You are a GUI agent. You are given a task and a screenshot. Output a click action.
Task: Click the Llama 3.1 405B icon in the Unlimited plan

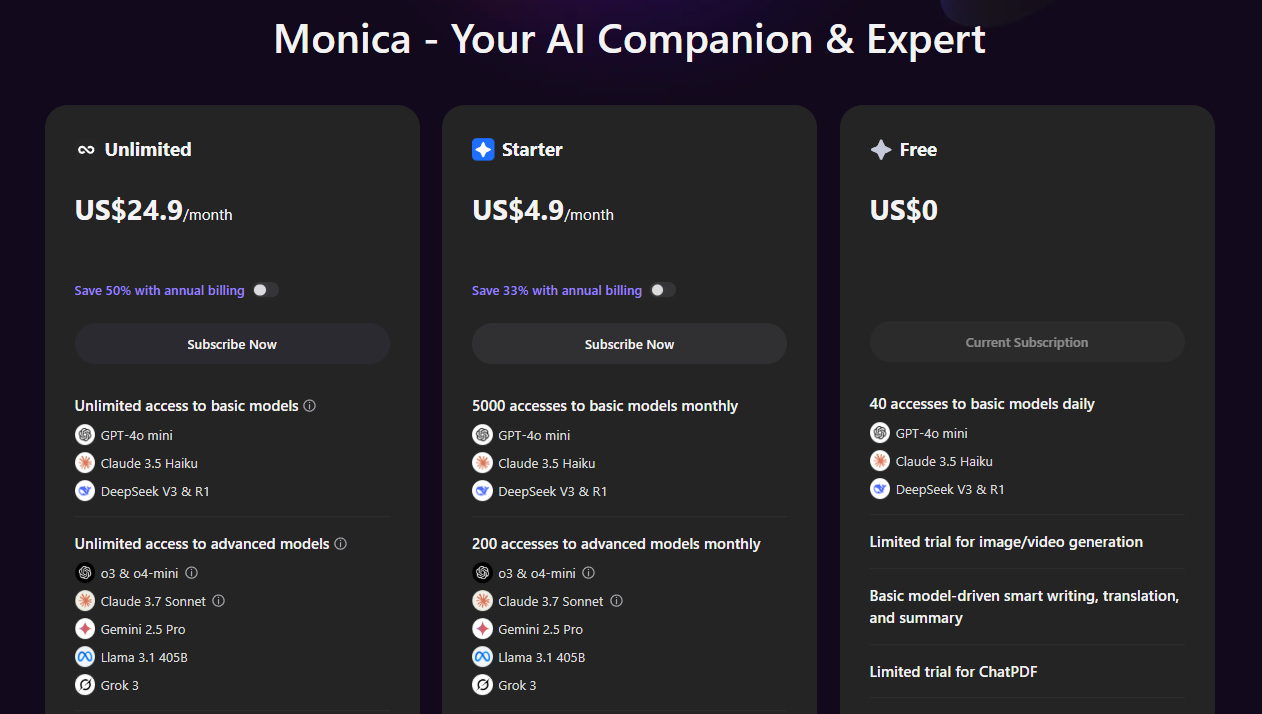(85, 657)
